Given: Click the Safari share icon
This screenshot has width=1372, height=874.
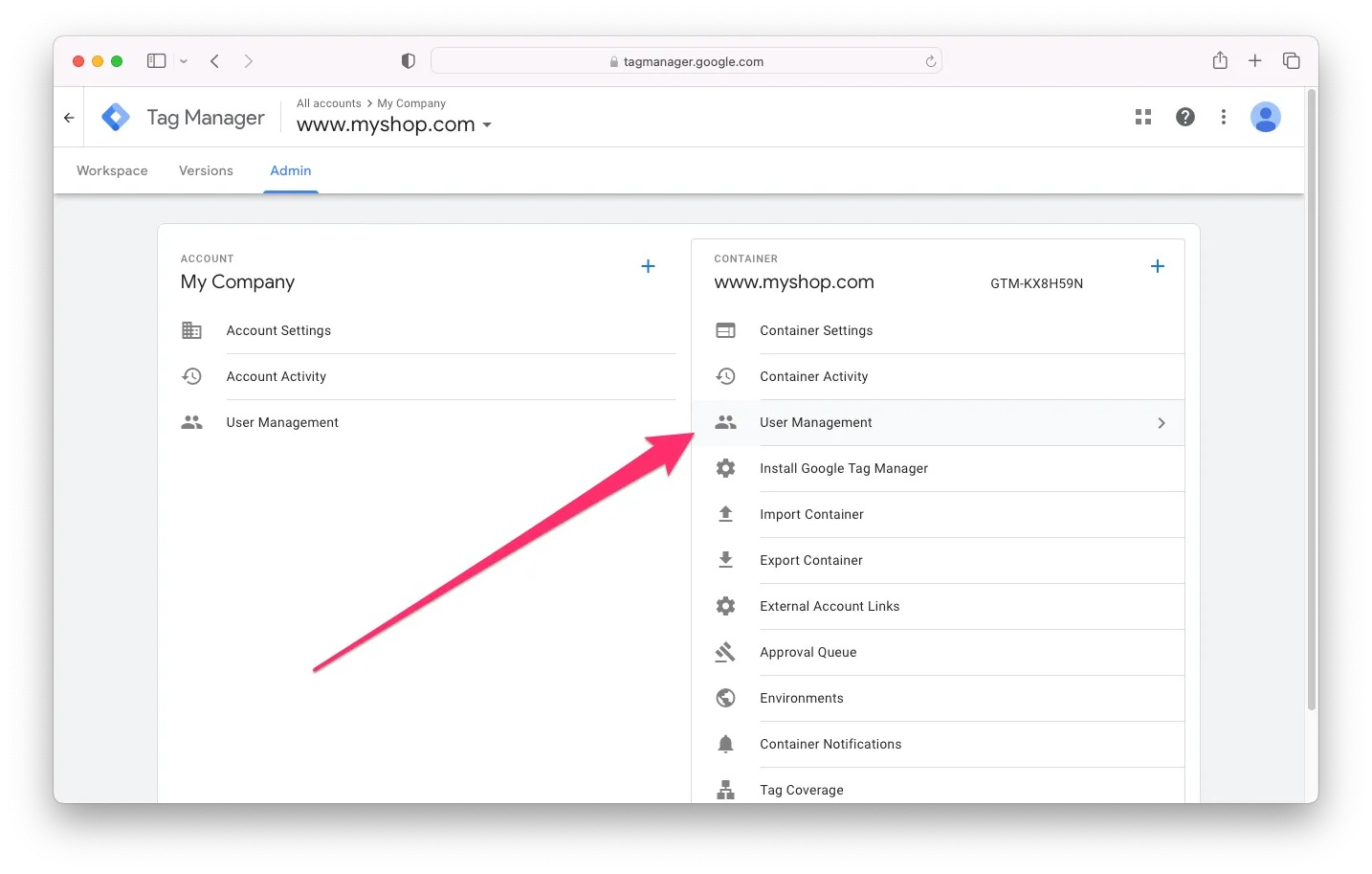Looking at the screenshot, I should point(1220,61).
